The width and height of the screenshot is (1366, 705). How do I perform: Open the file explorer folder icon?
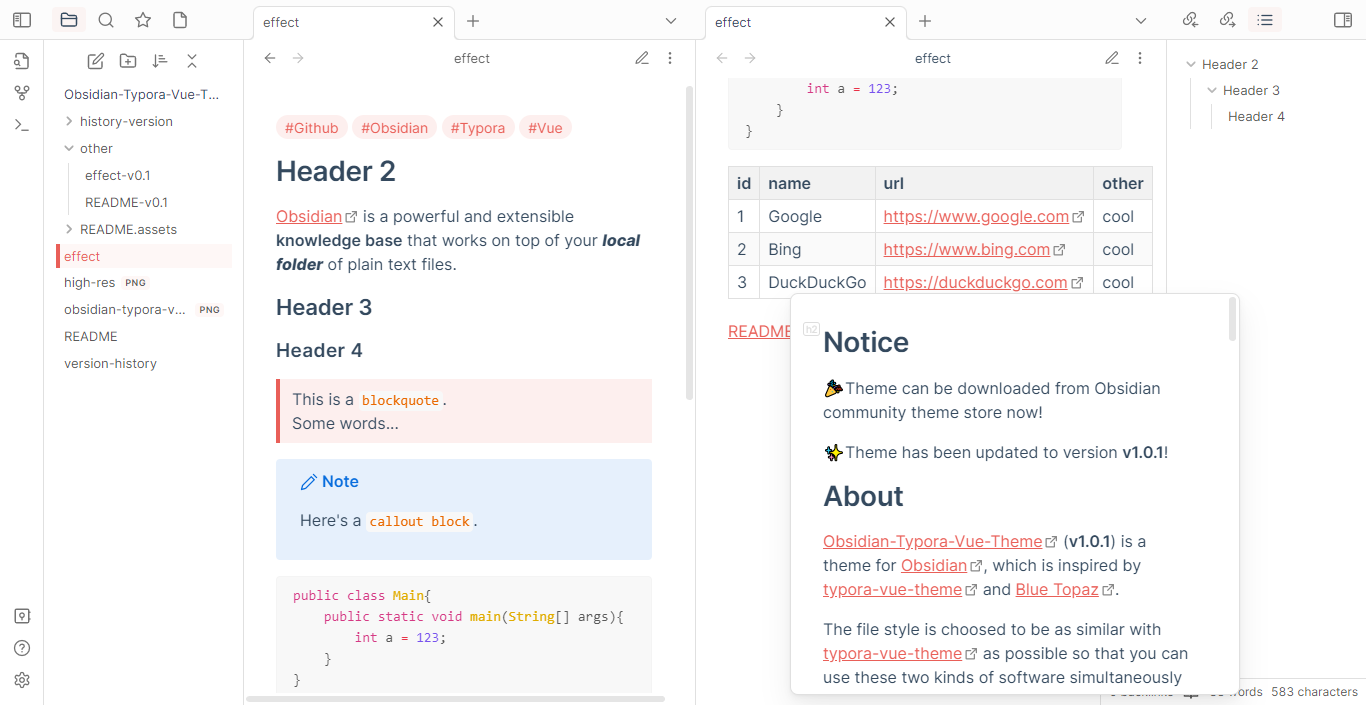coord(68,20)
